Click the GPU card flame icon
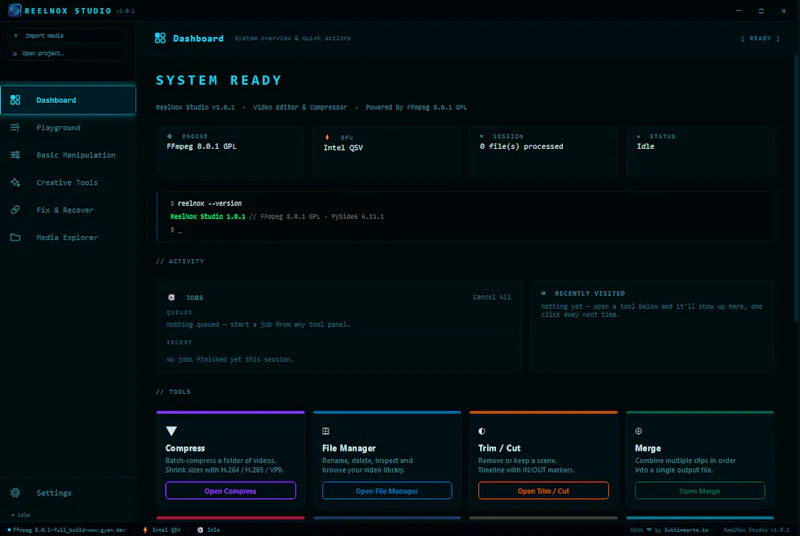This screenshot has width=800, height=536. click(327, 137)
